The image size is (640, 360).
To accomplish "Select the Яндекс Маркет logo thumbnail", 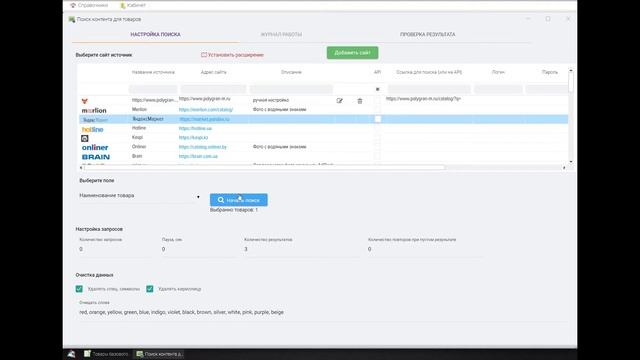I will click(x=95, y=120).
